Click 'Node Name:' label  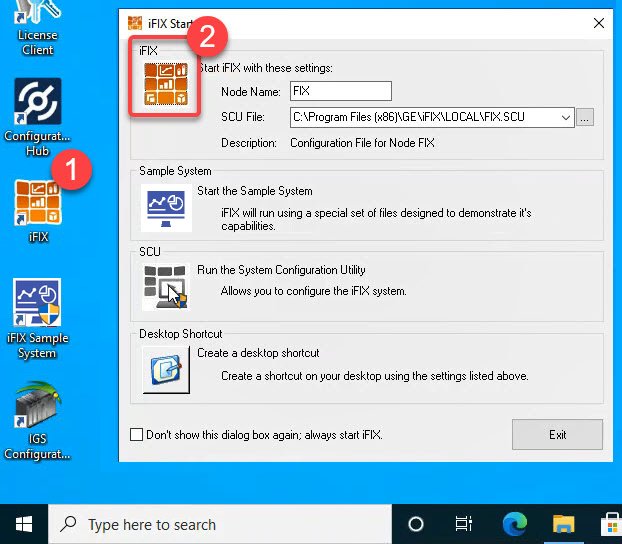251,92
